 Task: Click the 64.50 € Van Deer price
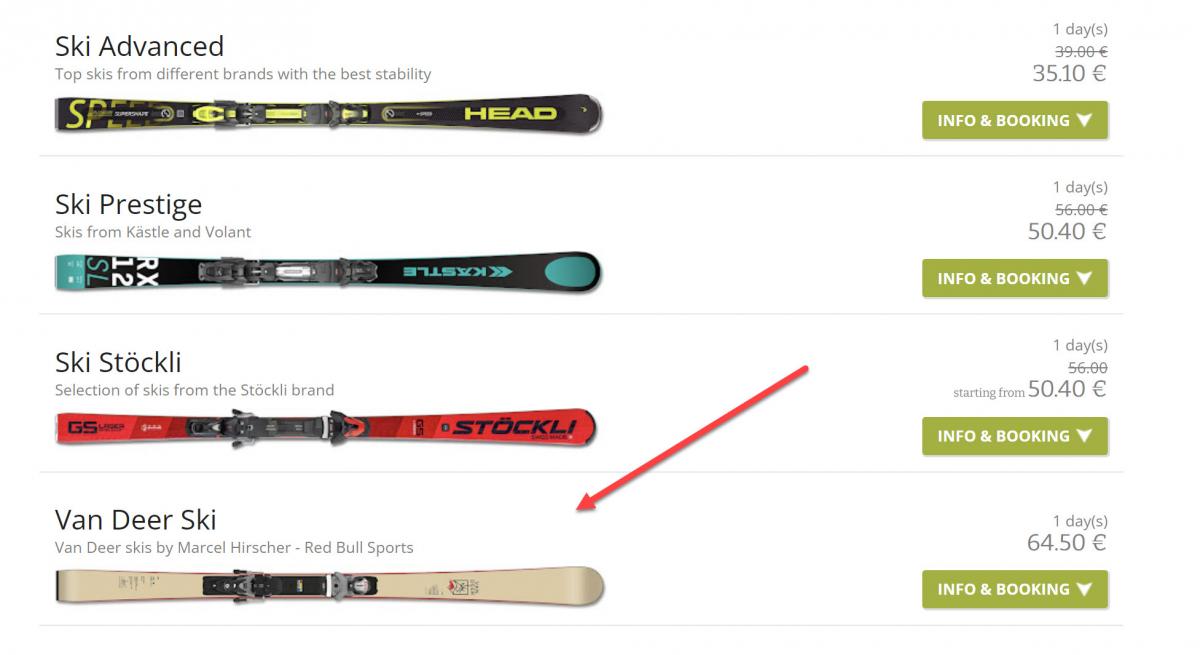pyautogui.click(x=1066, y=543)
